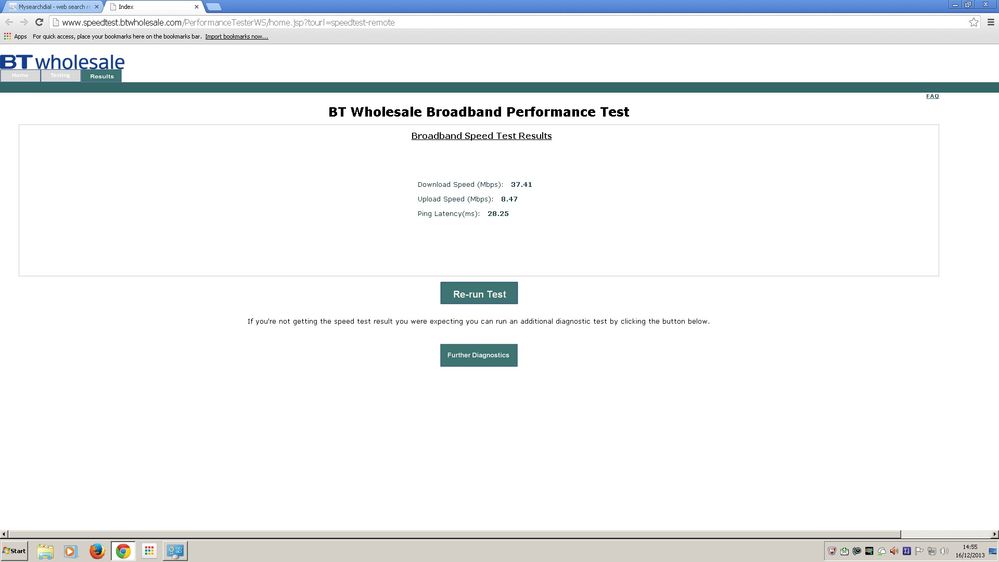Viewport: 999px width, 562px height.
Task: Click the network connection tray icon
Action: click(x=931, y=551)
